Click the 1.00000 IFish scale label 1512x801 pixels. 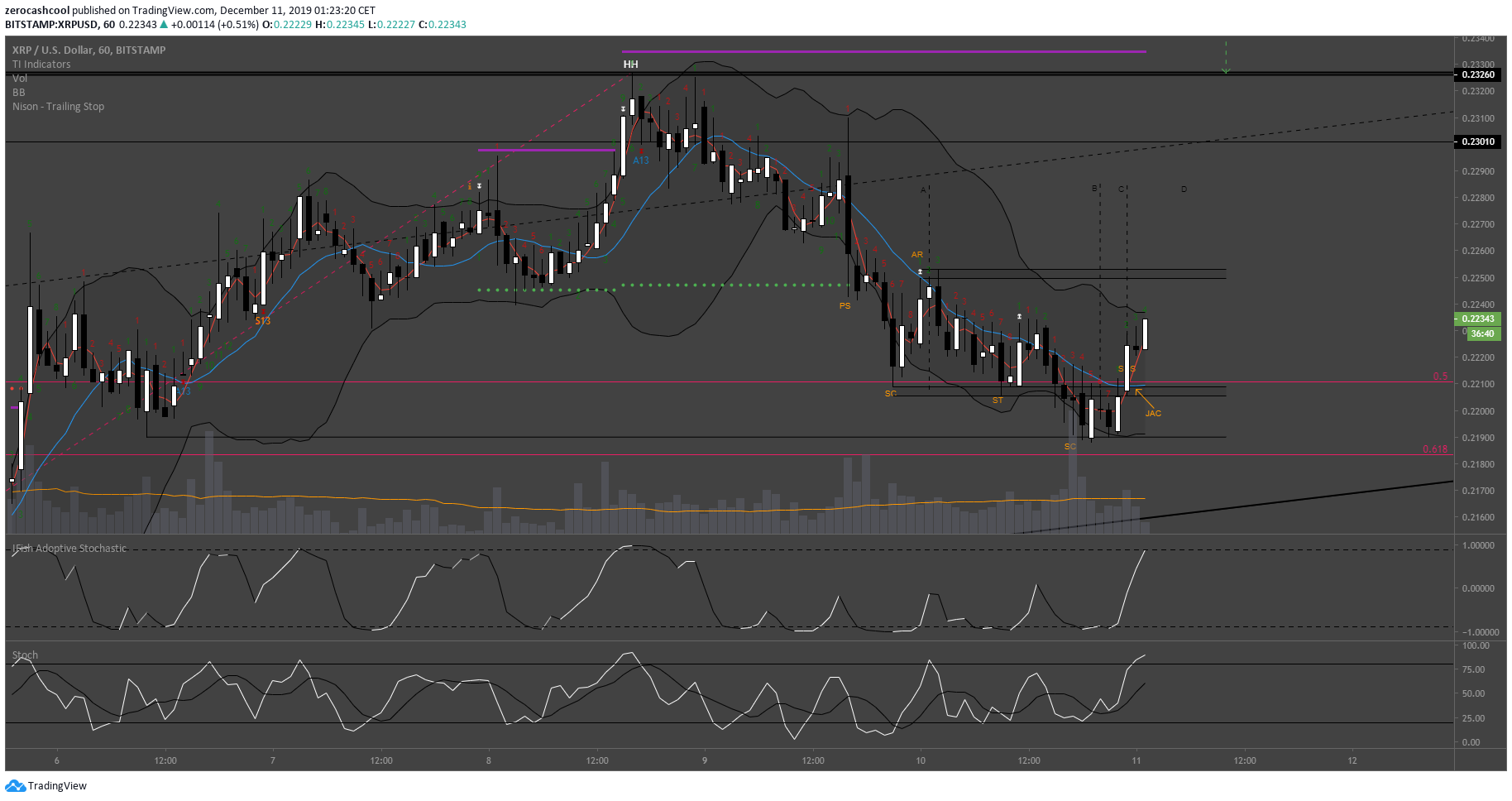(1478, 545)
